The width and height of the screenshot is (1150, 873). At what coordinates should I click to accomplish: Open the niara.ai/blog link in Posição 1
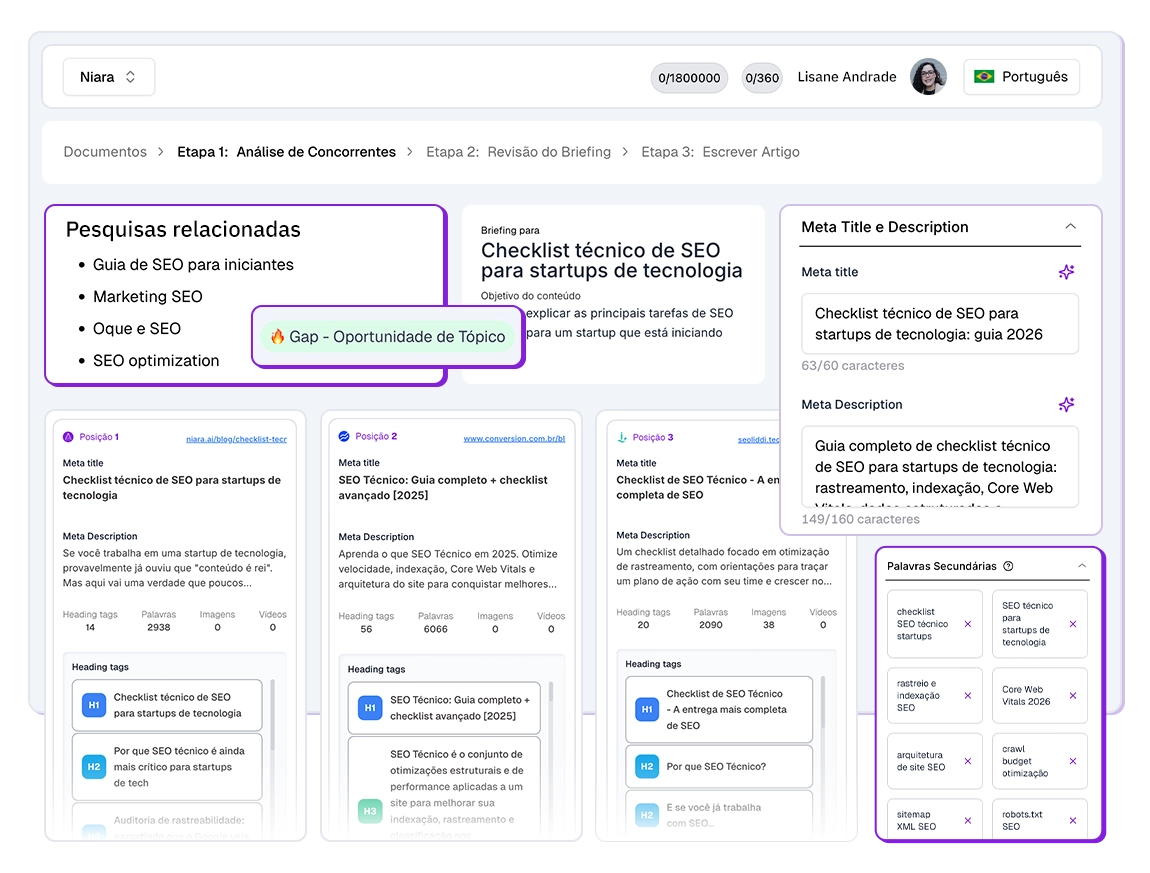(236, 439)
